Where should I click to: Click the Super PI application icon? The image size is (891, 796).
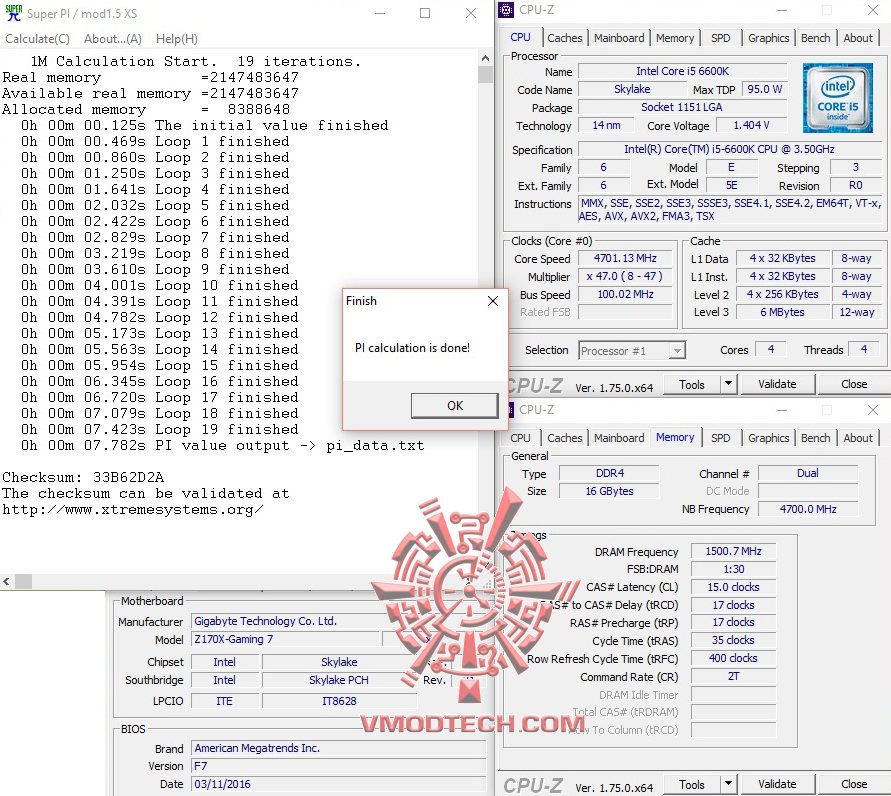pyautogui.click(x=14, y=13)
